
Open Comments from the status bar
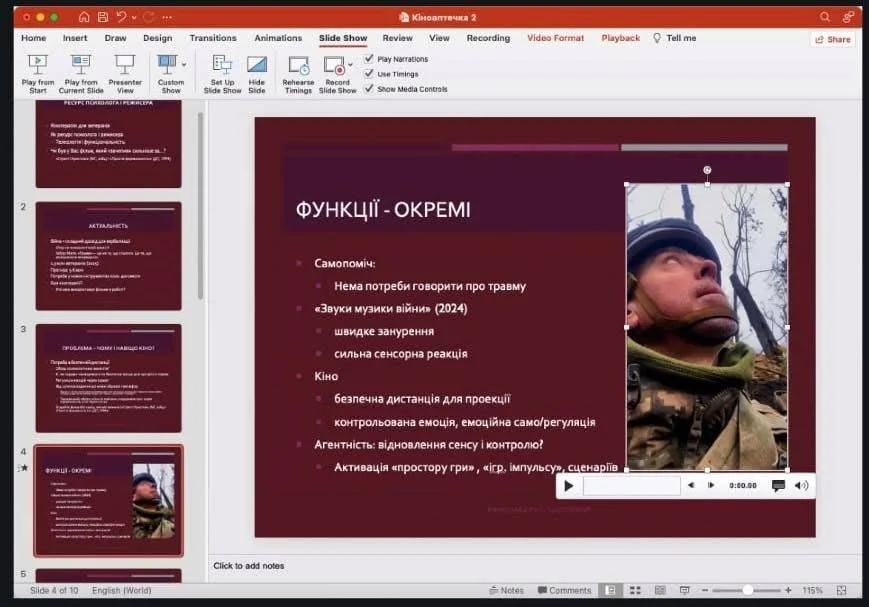(x=565, y=590)
